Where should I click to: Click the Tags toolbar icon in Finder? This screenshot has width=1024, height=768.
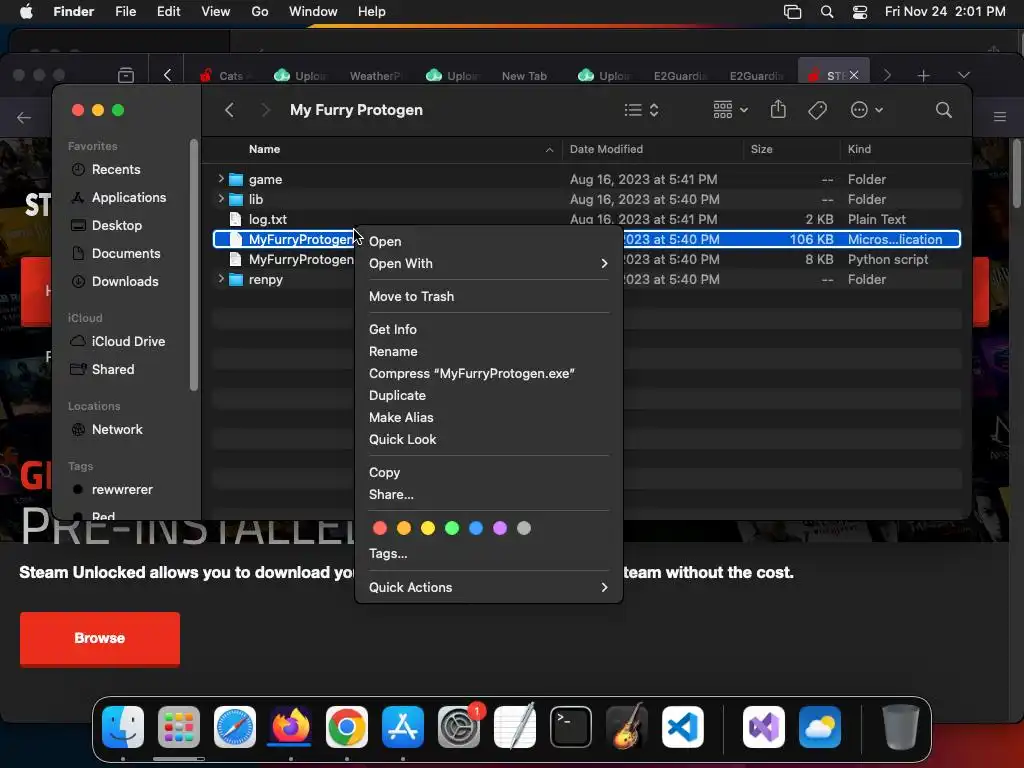pos(817,110)
